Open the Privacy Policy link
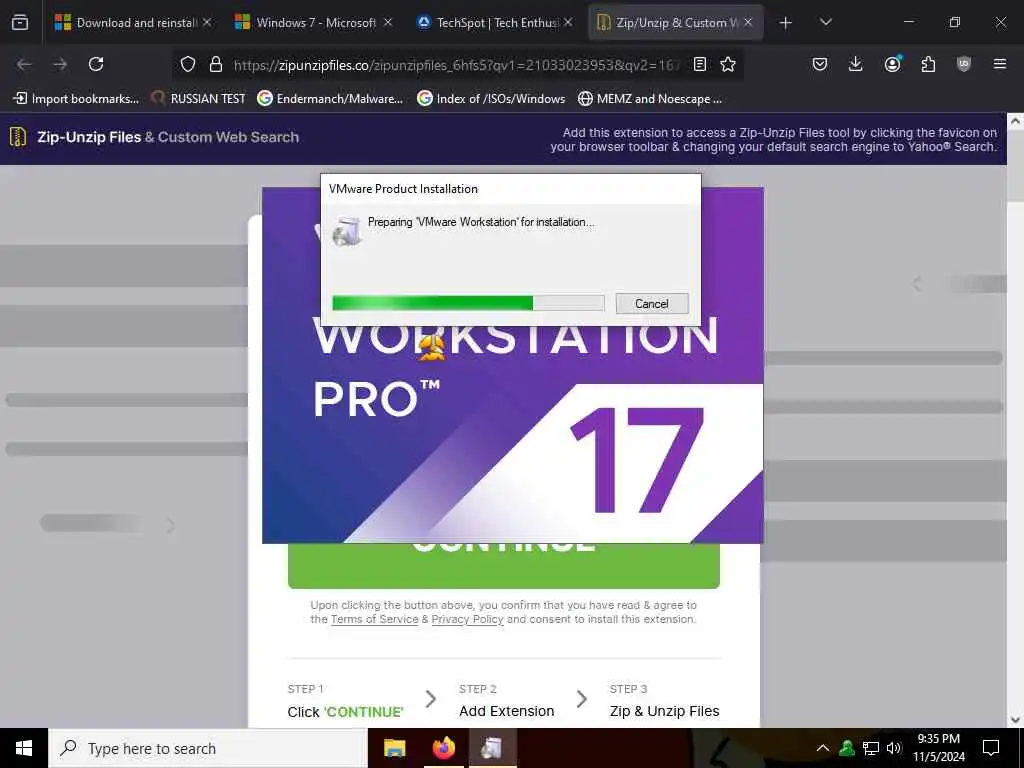1024x768 pixels. [x=467, y=619]
